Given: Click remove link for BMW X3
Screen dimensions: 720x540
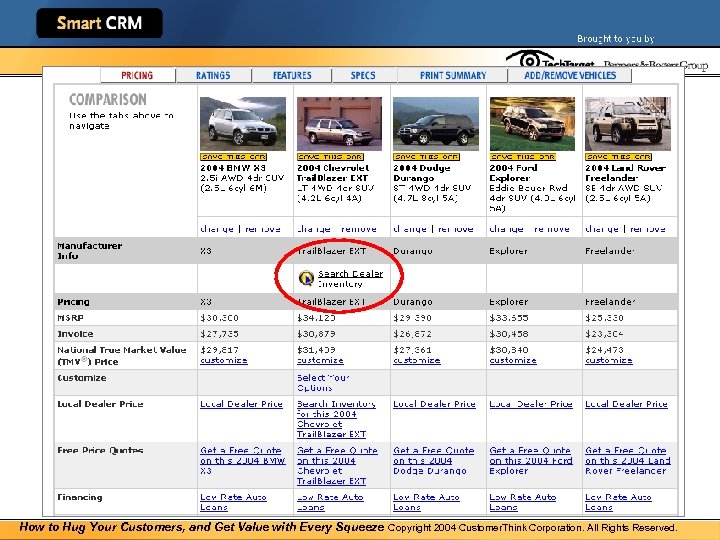Looking at the screenshot, I should [263, 229].
